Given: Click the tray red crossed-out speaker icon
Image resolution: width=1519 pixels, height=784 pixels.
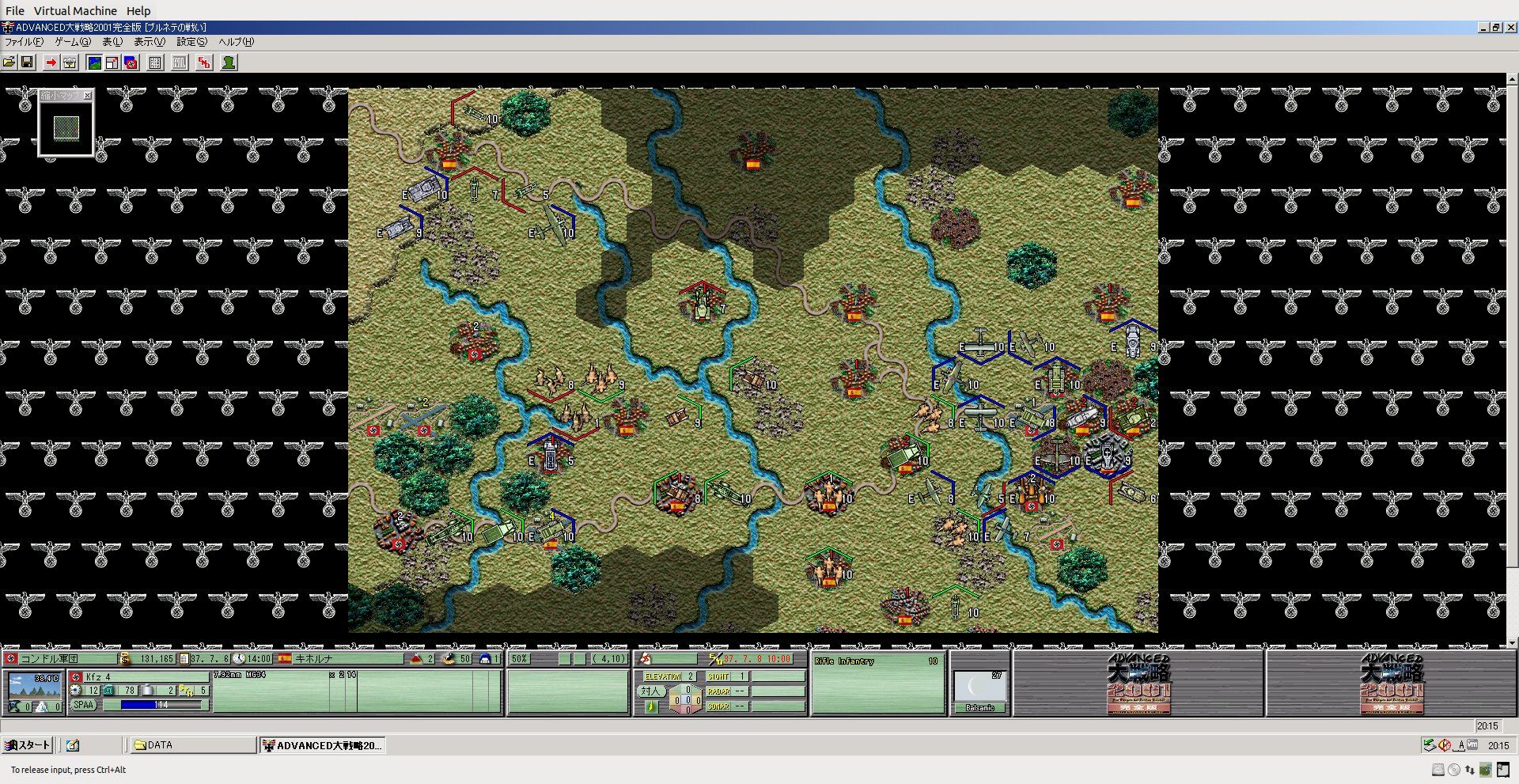Looking at the screenshot, I should [1445, 745].
